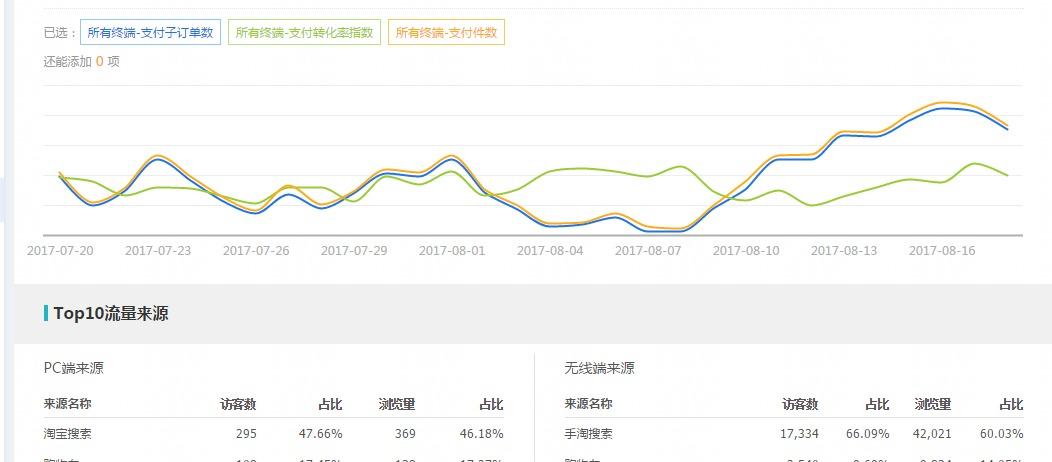Screen dimensions: 1052x462
Task: Select the 2017-08-04 date label on the chart axis
Action: 550,251
